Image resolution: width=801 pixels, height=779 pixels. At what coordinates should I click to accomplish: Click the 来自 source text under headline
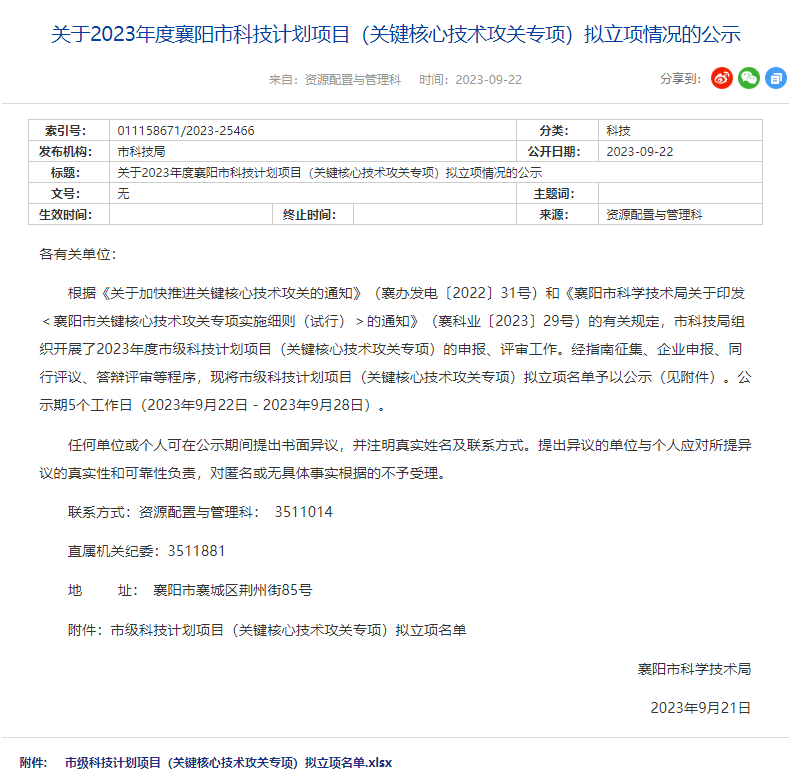pyautogui.click(x=334, y=80)
